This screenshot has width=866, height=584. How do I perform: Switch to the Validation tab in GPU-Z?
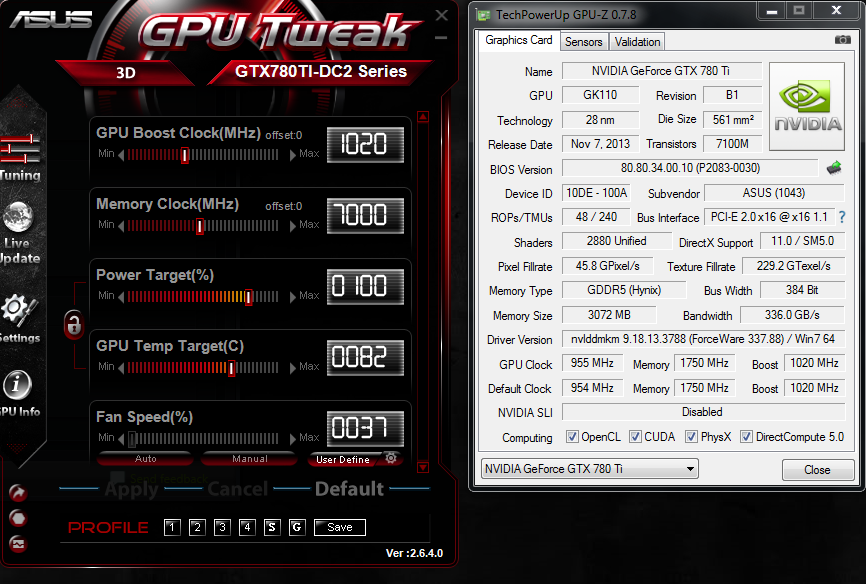637,42
